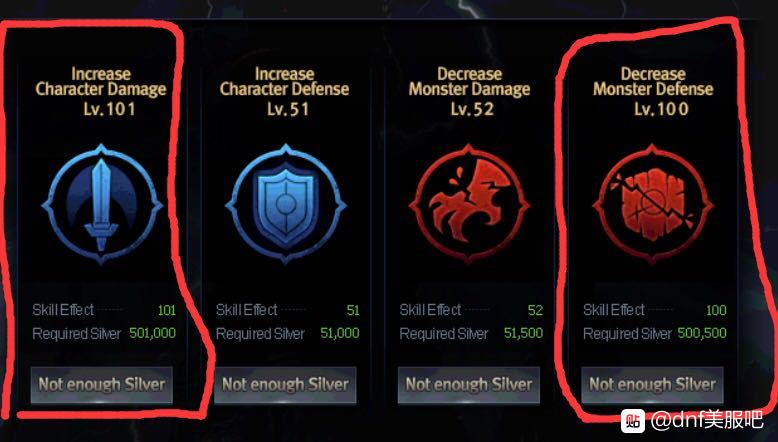Click the Lv.101 level label
Image resolution: width=778 pixels, height=442 pixels.
109,109
